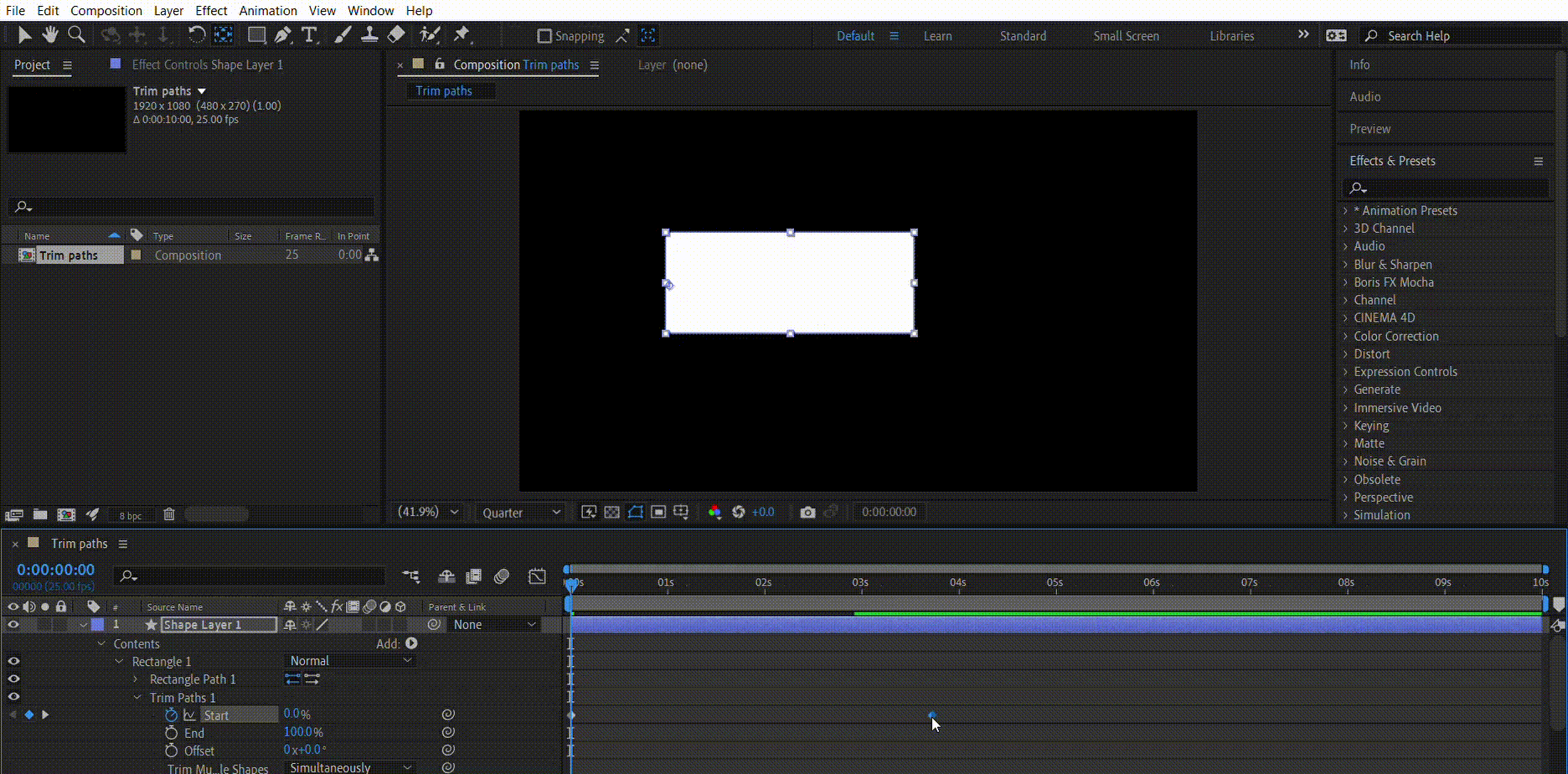Open the Quarter resolution dropdown
The height and width of the screenshot is (774, 1568).
coord(521,513)
